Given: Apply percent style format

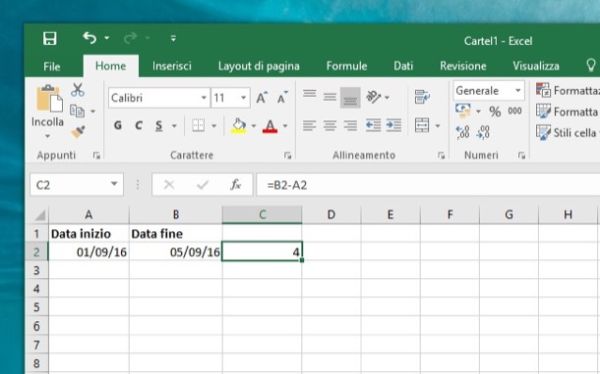Looking at the screenshot, I should (x=495, y=111).
